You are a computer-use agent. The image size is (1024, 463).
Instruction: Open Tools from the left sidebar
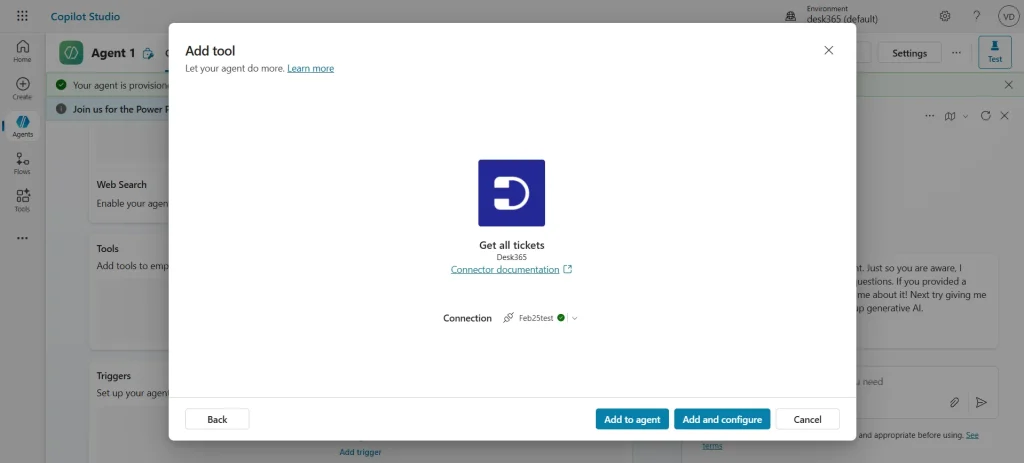(x=22, y=200)
